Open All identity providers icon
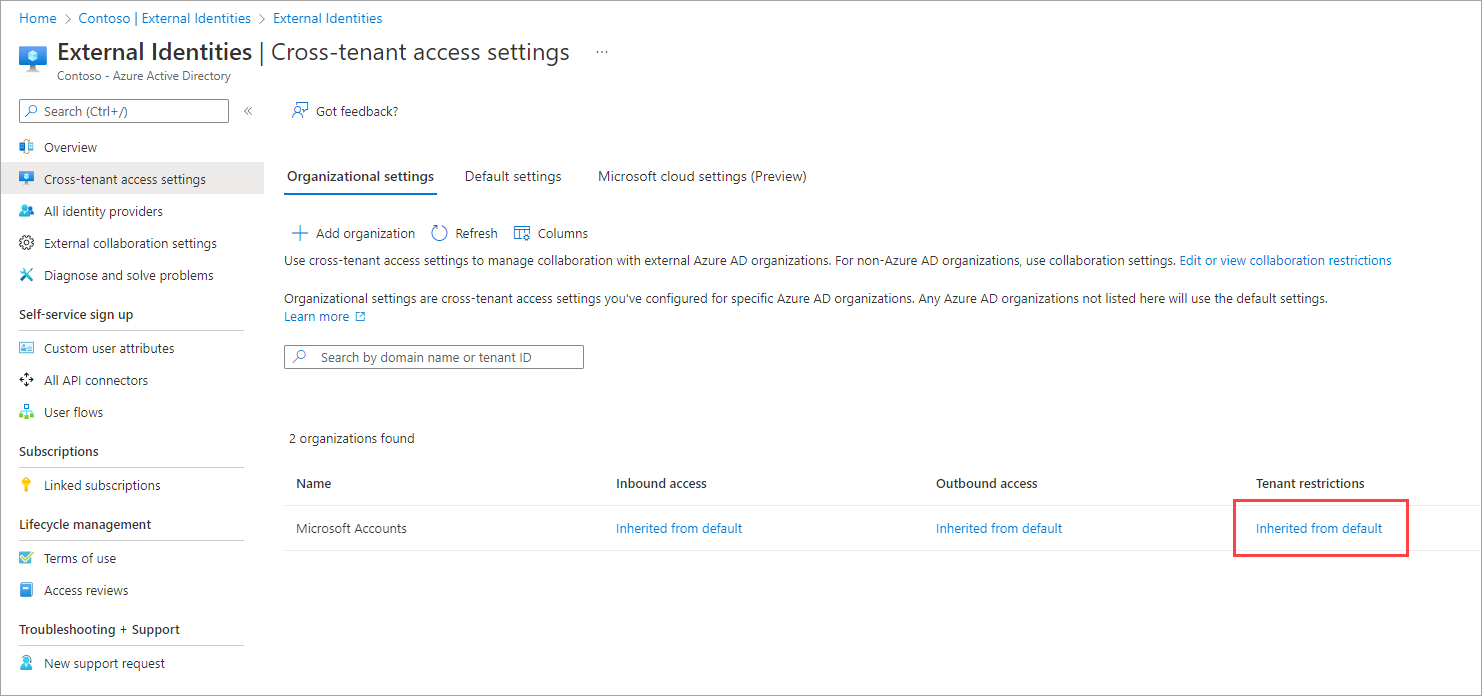This screenshot has width=1482, height=696. [27, 211]
